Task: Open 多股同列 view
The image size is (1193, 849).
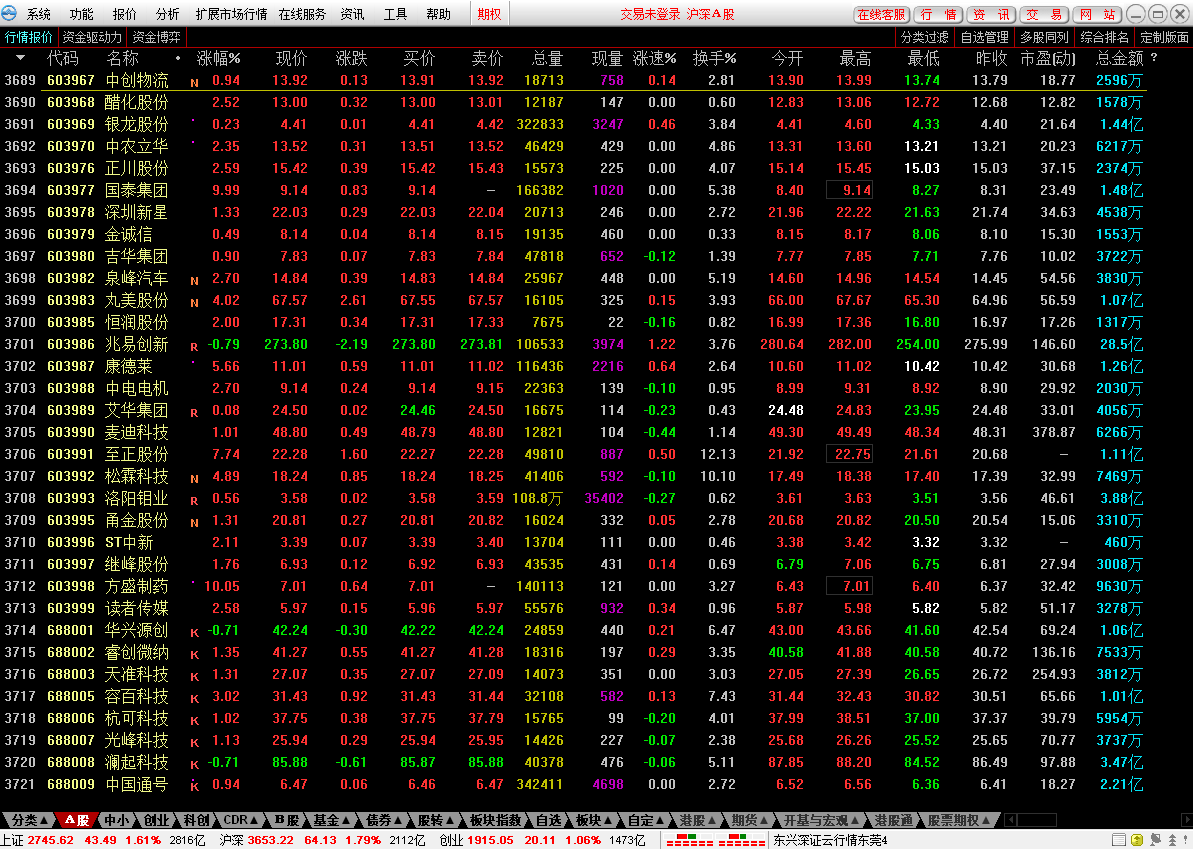Action: [x=1044, y=37]
